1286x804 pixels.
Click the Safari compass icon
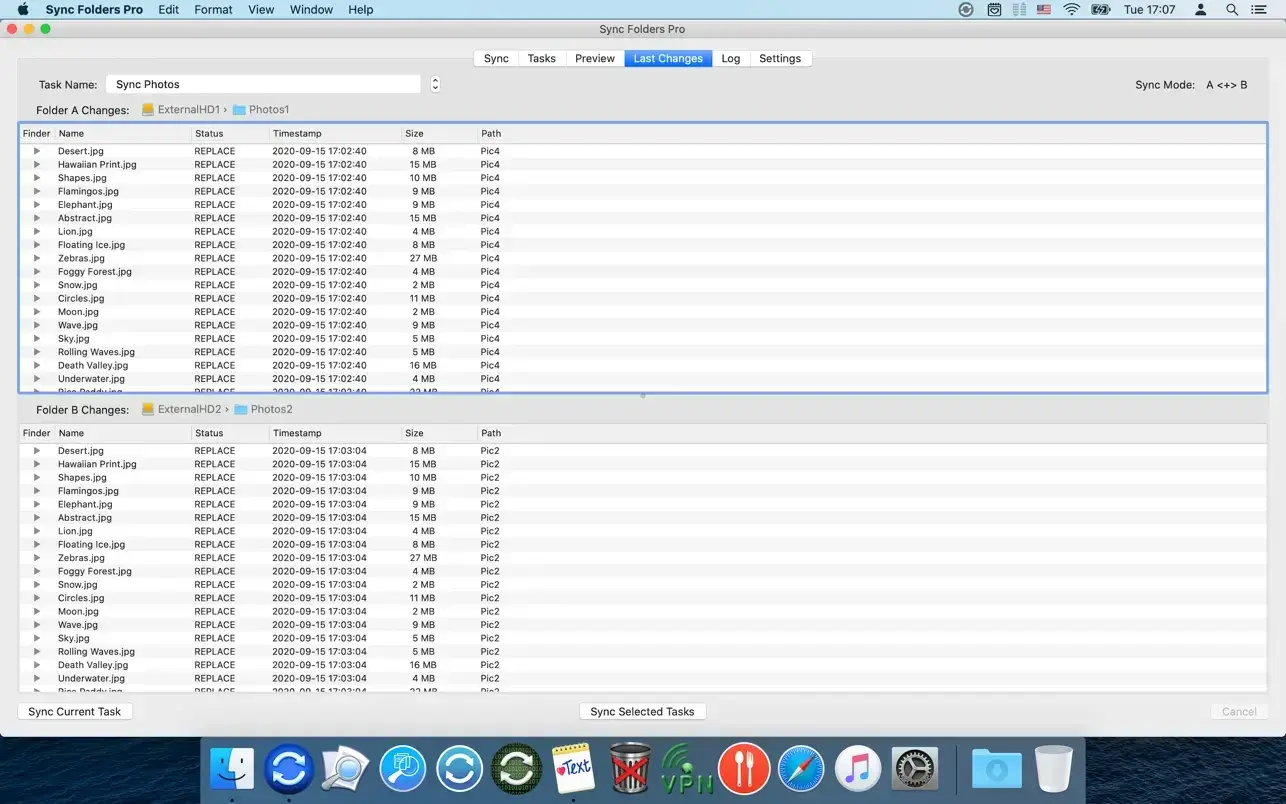click(801, 769)
